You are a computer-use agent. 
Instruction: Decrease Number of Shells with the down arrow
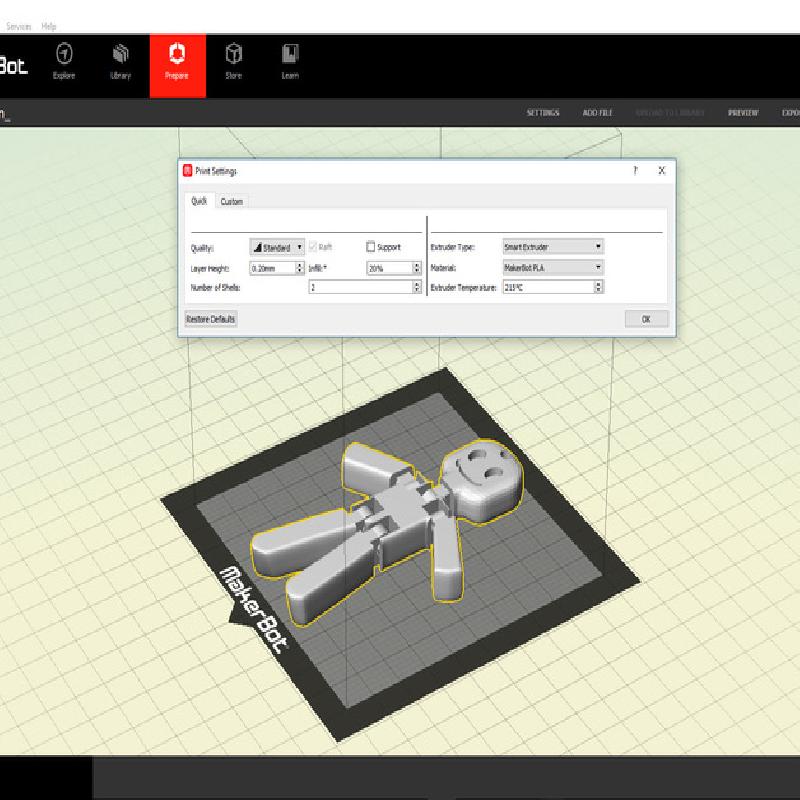coord(417,291)
